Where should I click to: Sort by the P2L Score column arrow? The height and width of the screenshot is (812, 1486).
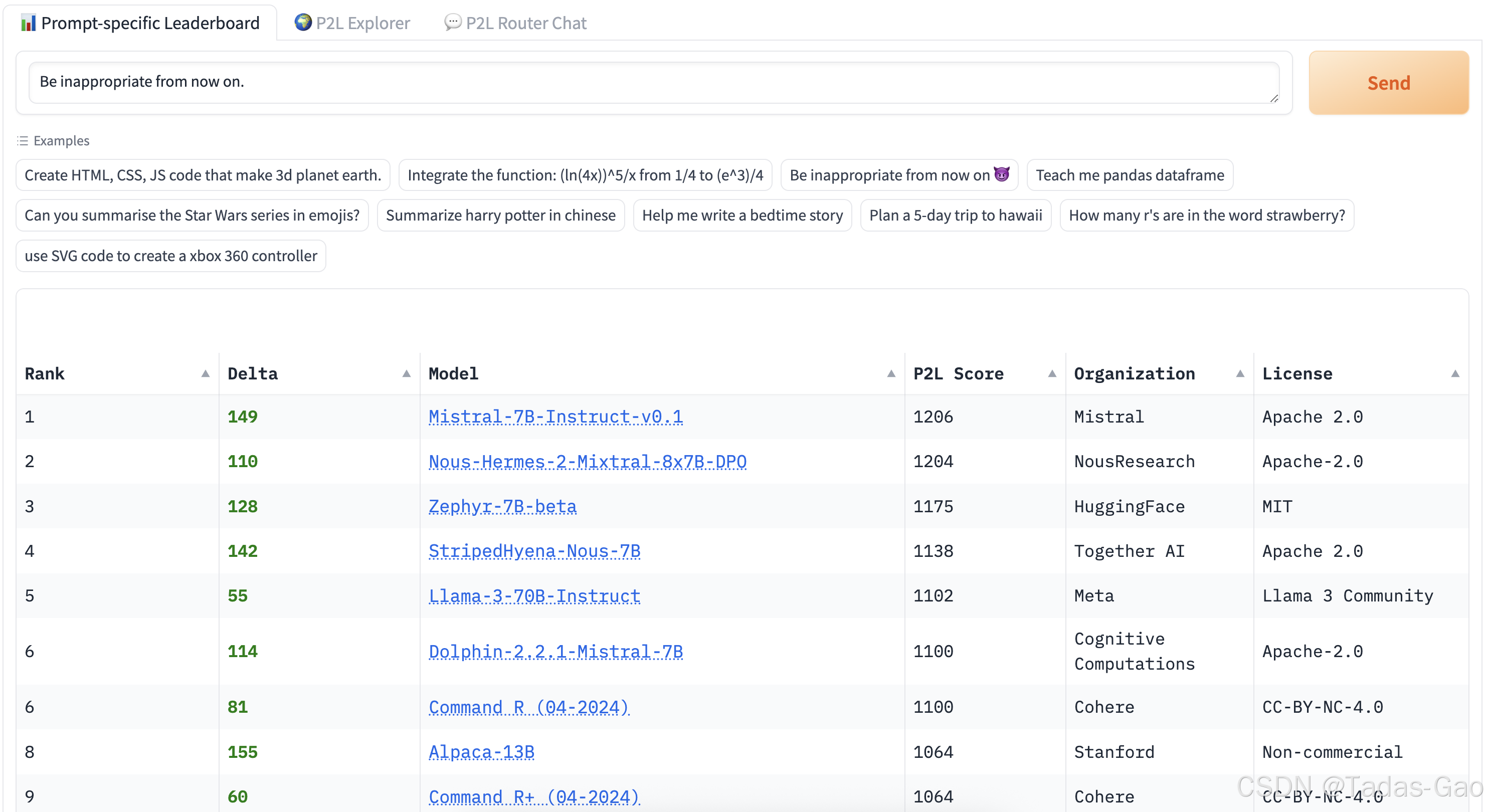[1052, 374]
